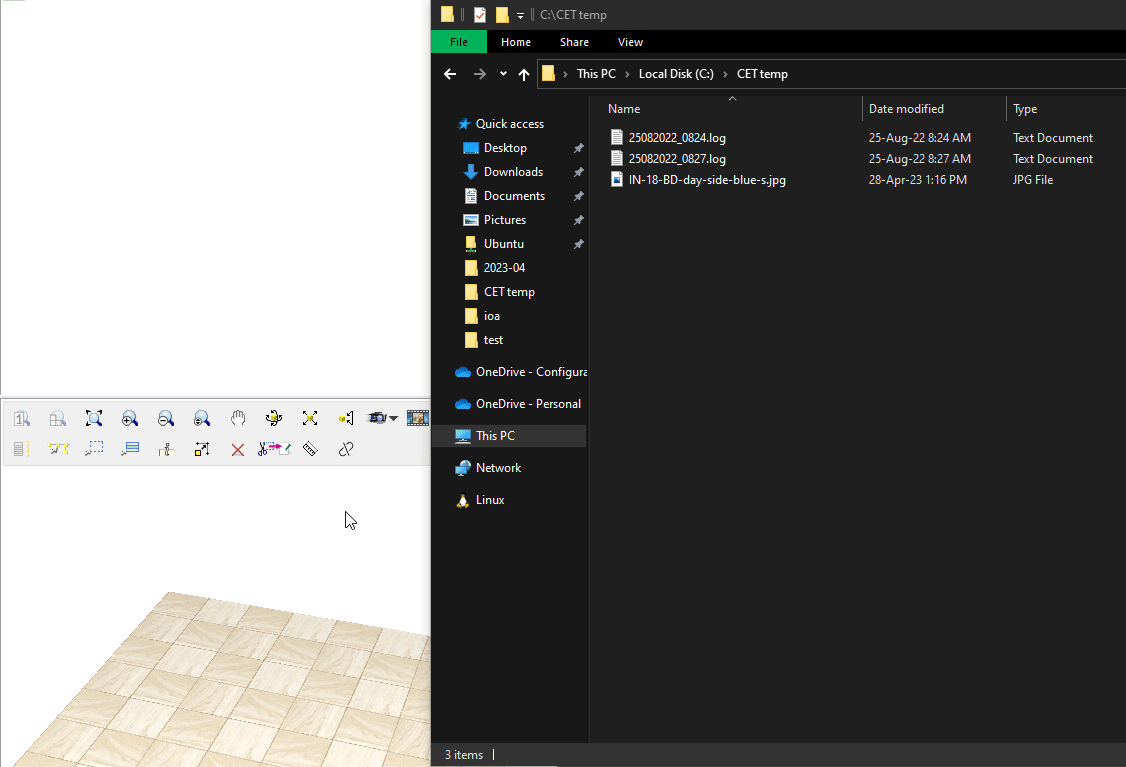Open Network in navigation pane
This screenshot has width=1126, height=767.
[498, 468]
